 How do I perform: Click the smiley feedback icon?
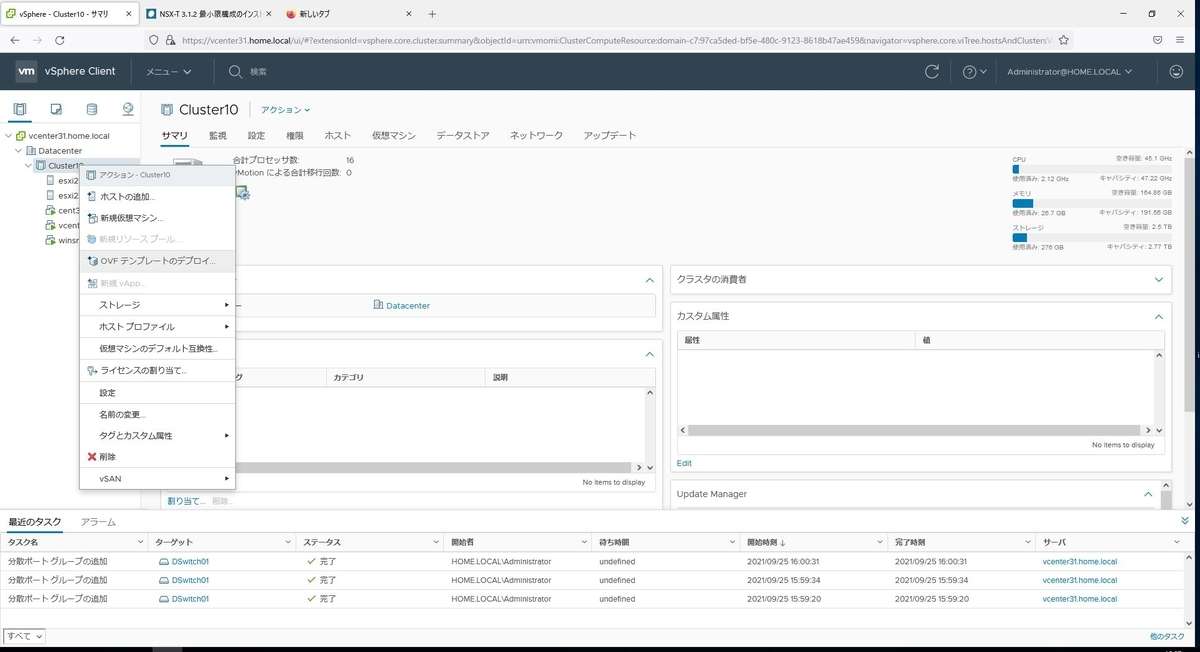point(1176,72)
